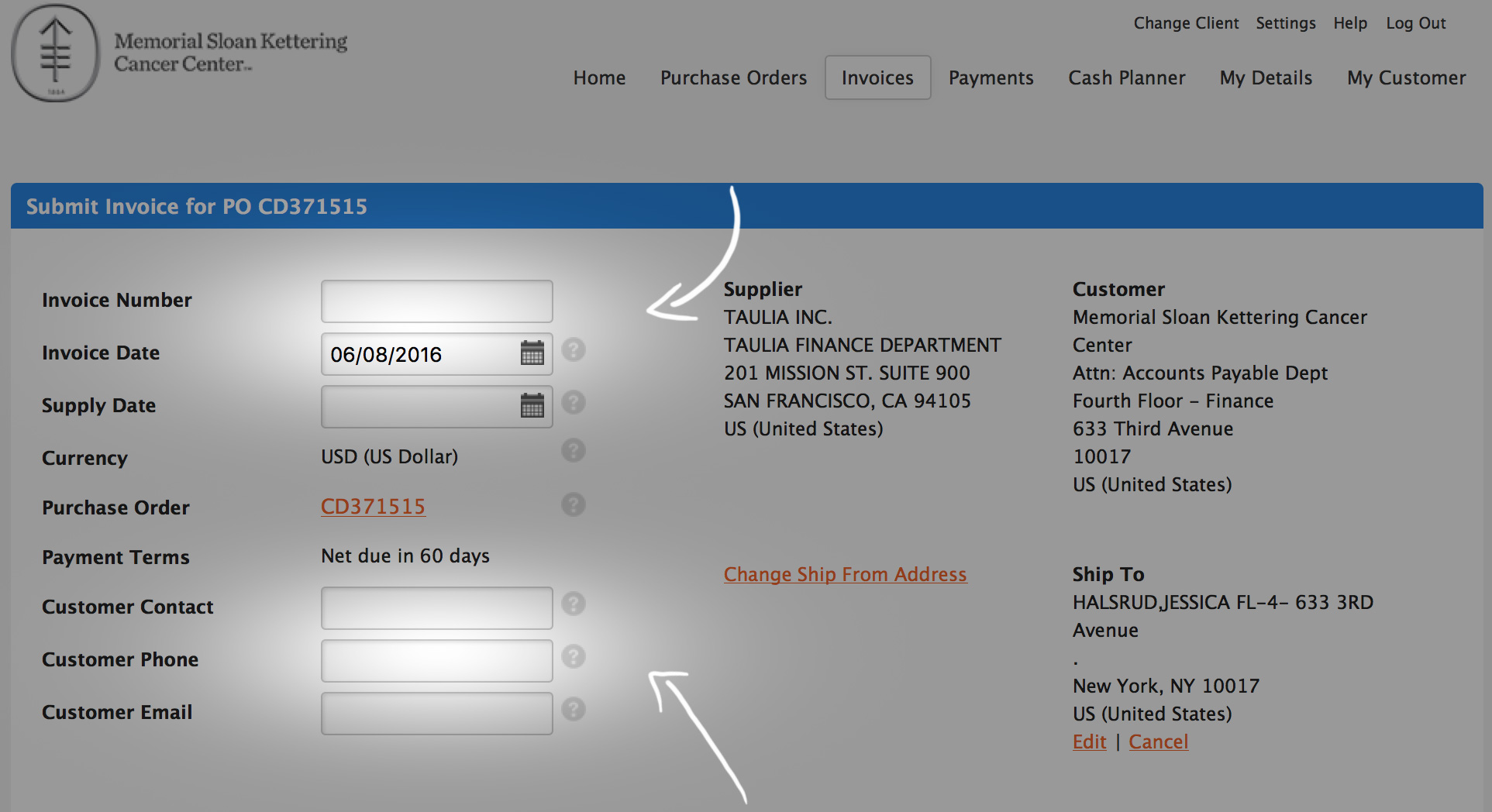Click the 'Submit Invoice for PO CD371515' heading
Screen dimensions: 1492x812
point(197,206)
